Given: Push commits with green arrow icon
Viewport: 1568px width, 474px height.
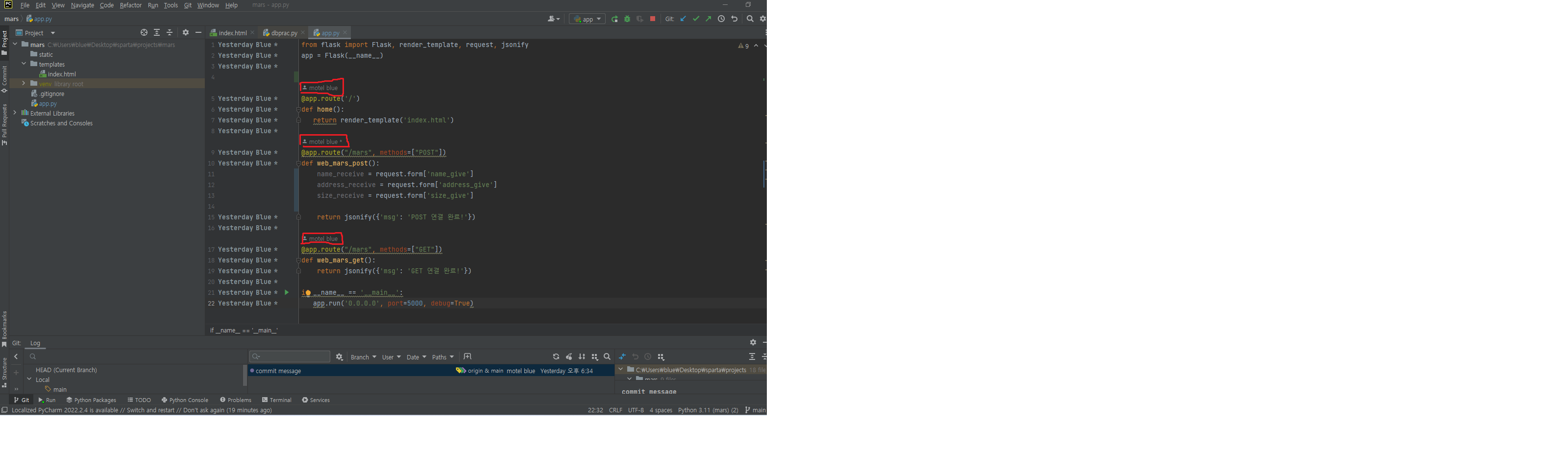Looking at the screenshot, I should click(709, 19).
